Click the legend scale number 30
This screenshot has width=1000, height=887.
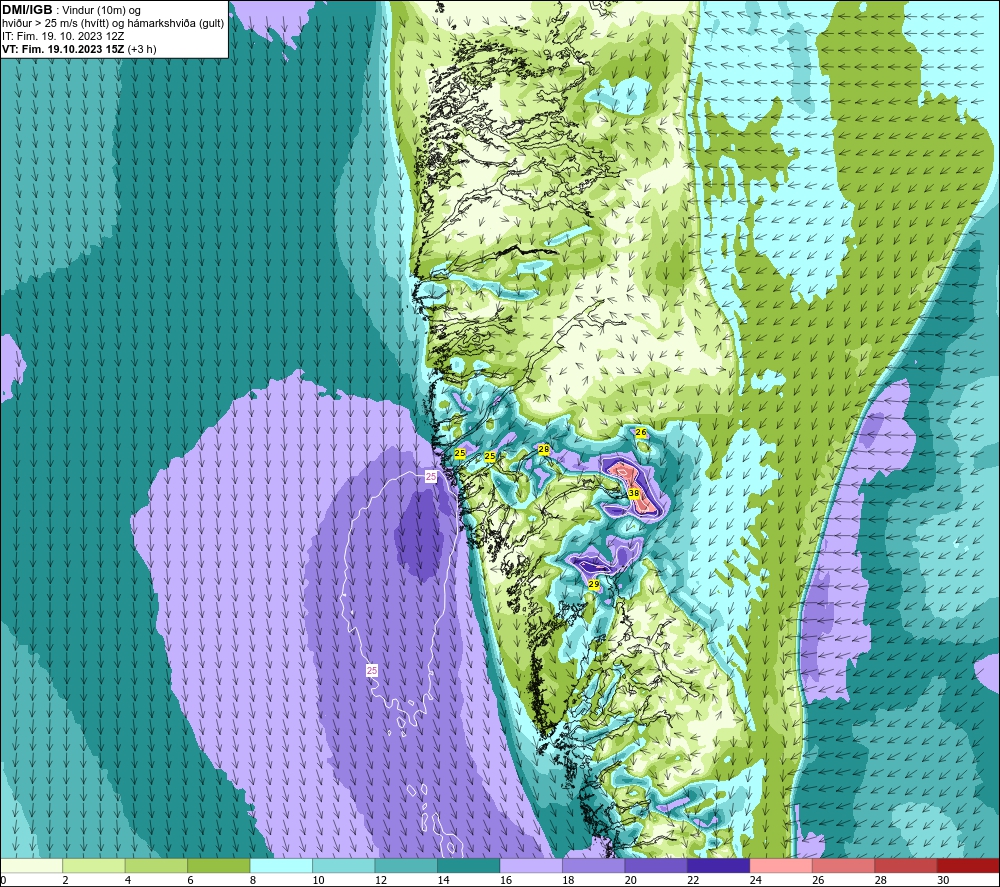coord(943,880)
